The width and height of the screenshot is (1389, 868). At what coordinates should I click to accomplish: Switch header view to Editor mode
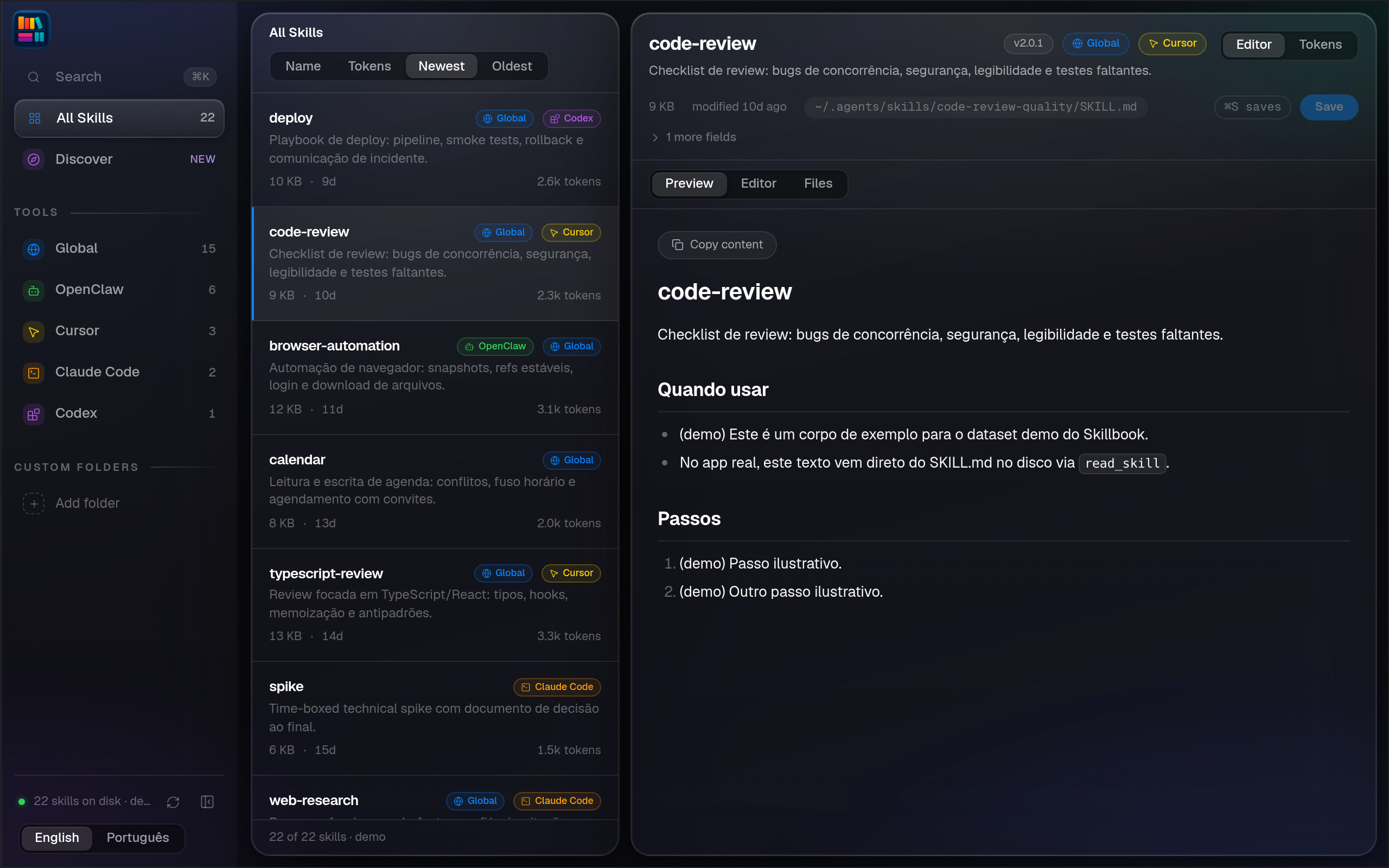click(1253, 45)
